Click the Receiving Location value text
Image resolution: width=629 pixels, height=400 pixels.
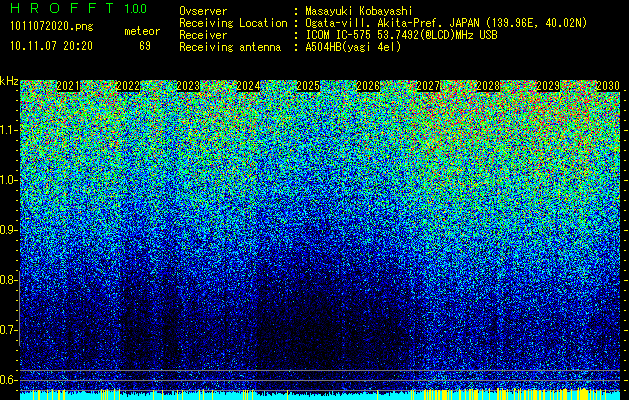pos(446,23)
